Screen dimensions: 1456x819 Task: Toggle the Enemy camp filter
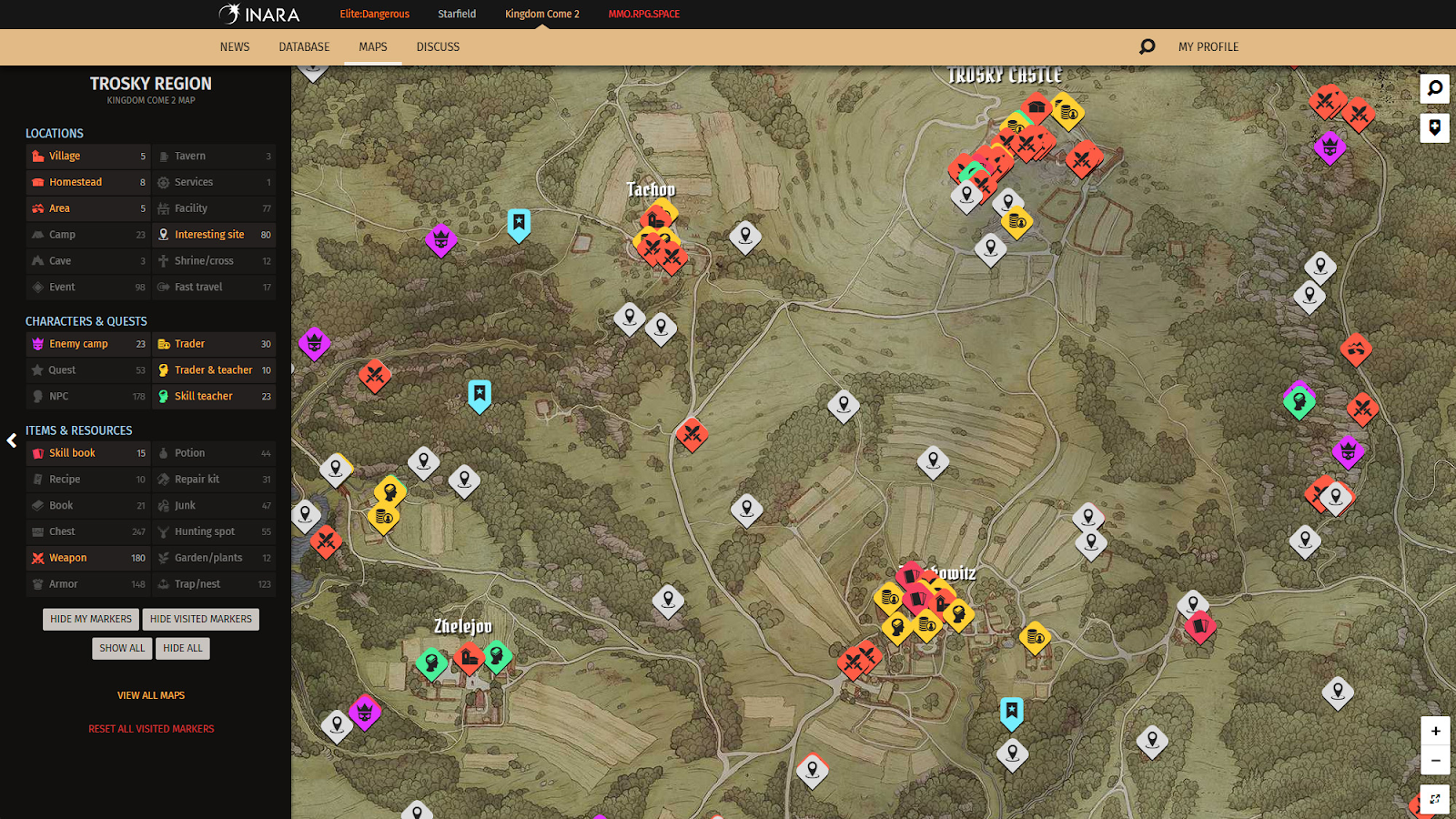tap(88, 344)
